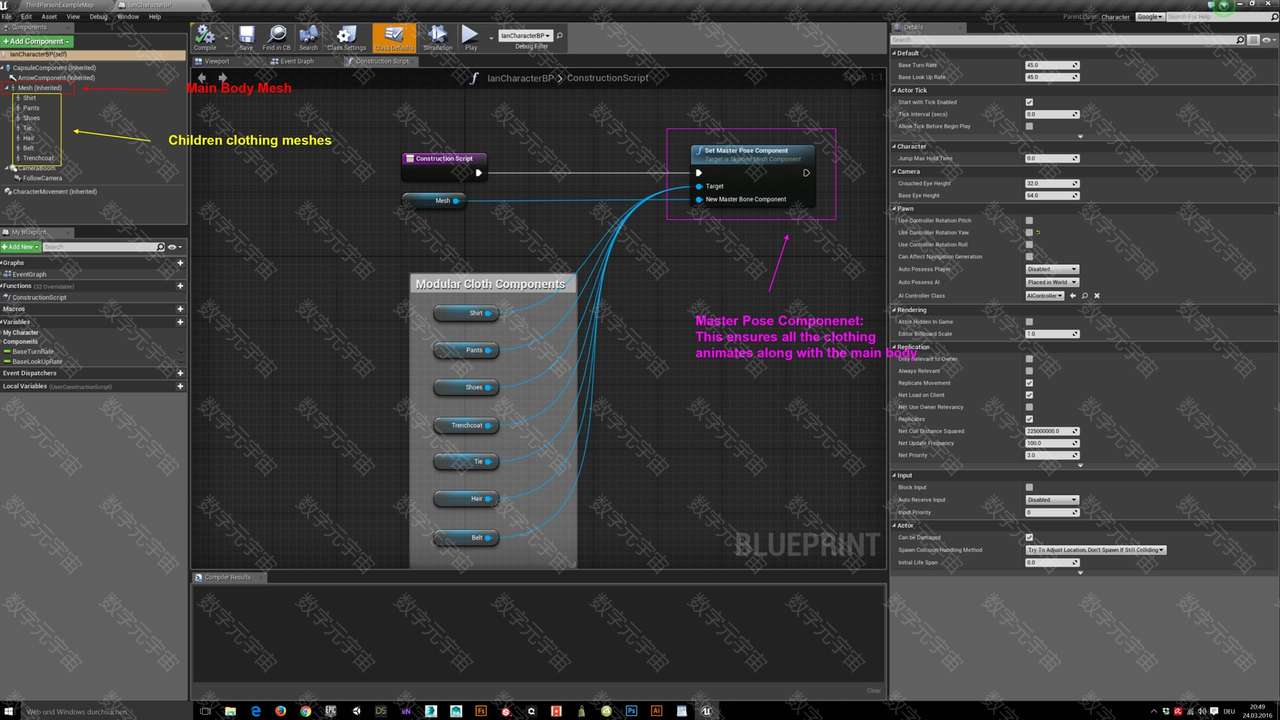Open the Search toolbar icon
This screenshot has height=720, width=1280.
coord(308,38)
